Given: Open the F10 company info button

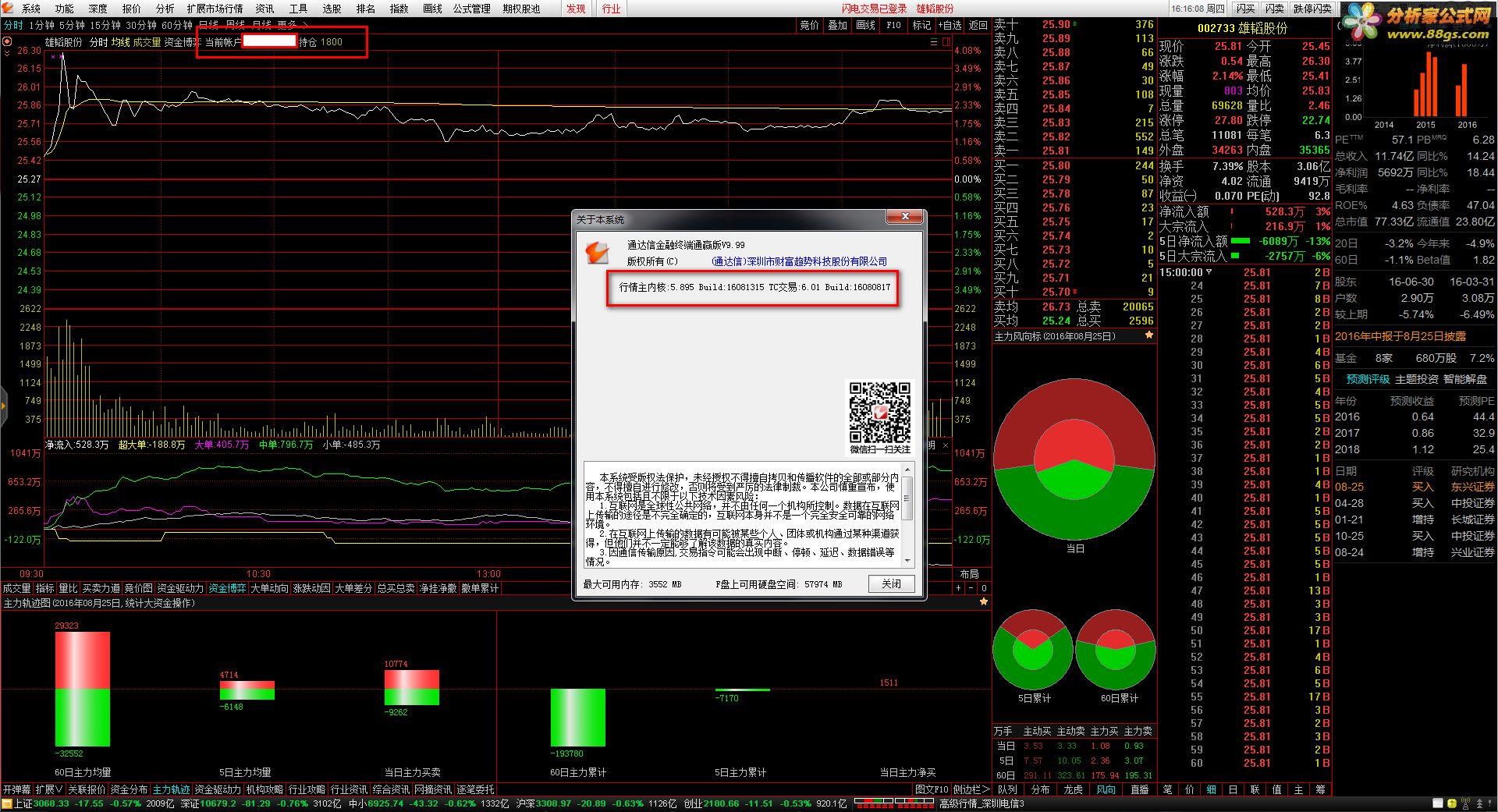Looking at the screenshot, I should click(x=894, y=25).
